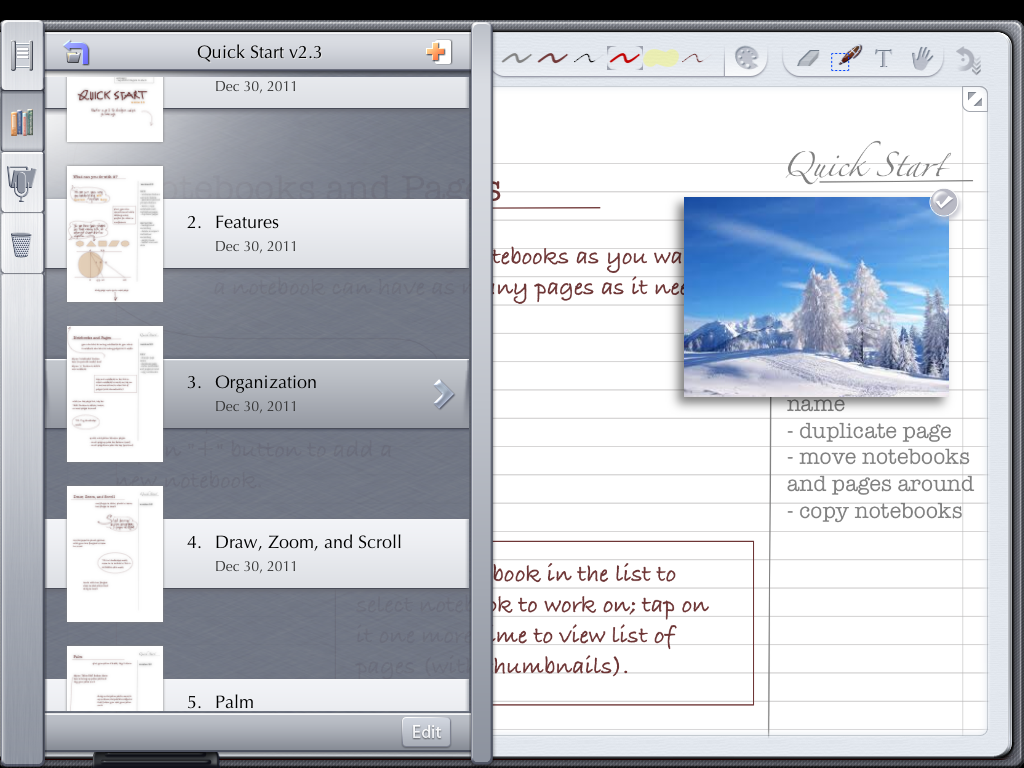Go back using the blue folder arrow

pos(76,52)
